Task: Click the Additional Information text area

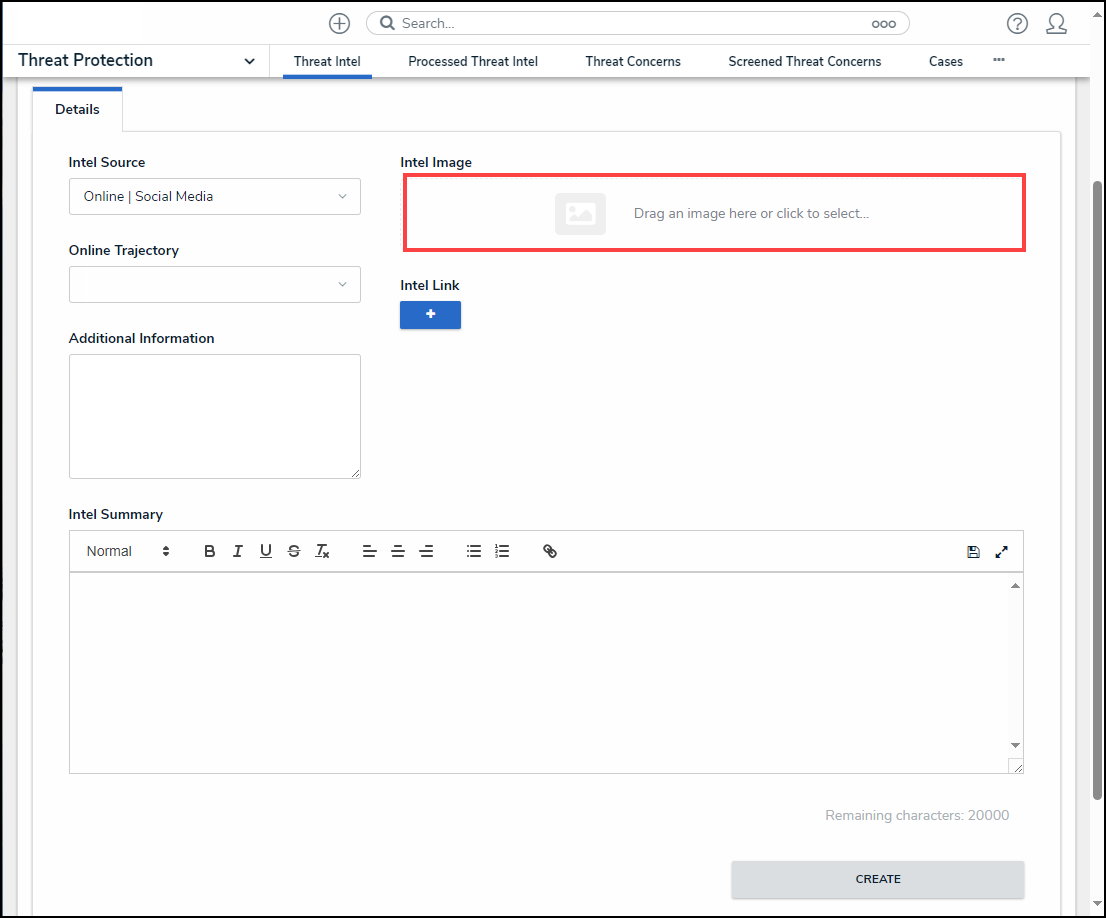Action: 214,416
